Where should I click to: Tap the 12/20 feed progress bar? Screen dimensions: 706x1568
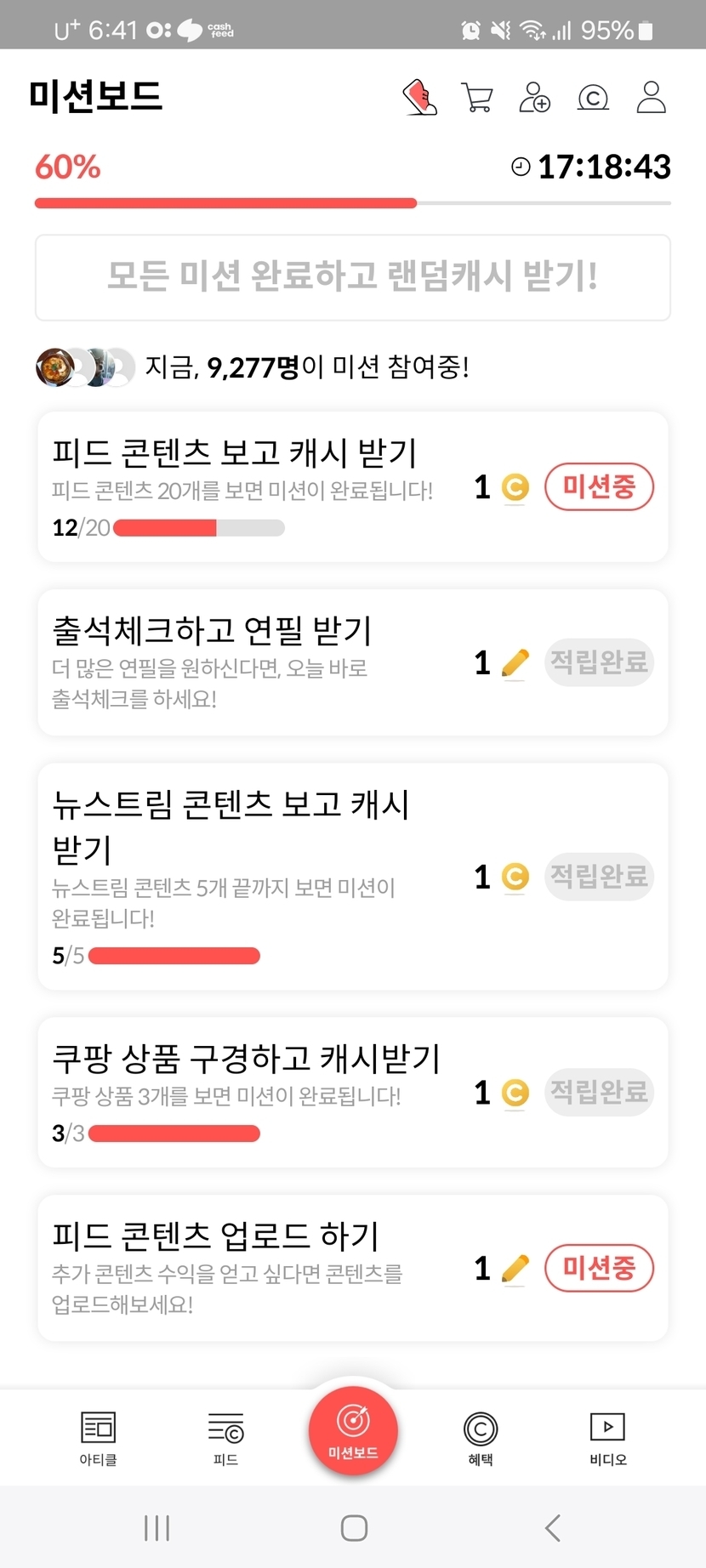point(198,528)
